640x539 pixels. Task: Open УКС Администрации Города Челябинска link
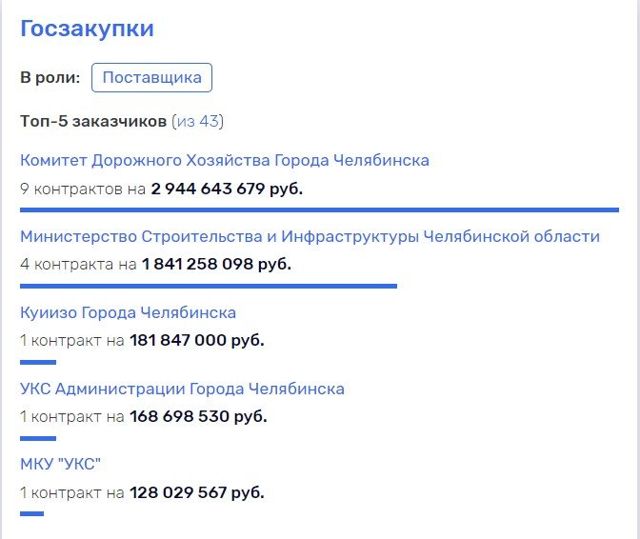182,389
